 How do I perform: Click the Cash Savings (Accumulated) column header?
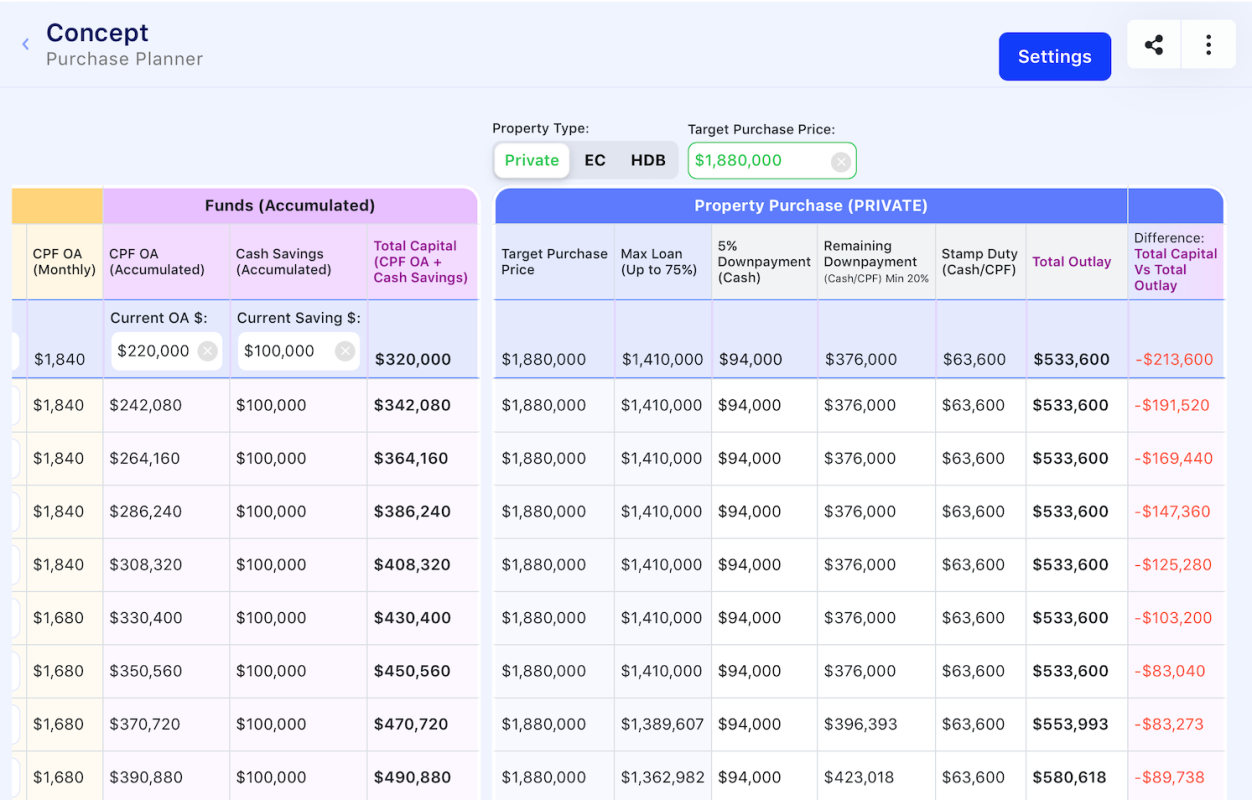coord(298,262)
